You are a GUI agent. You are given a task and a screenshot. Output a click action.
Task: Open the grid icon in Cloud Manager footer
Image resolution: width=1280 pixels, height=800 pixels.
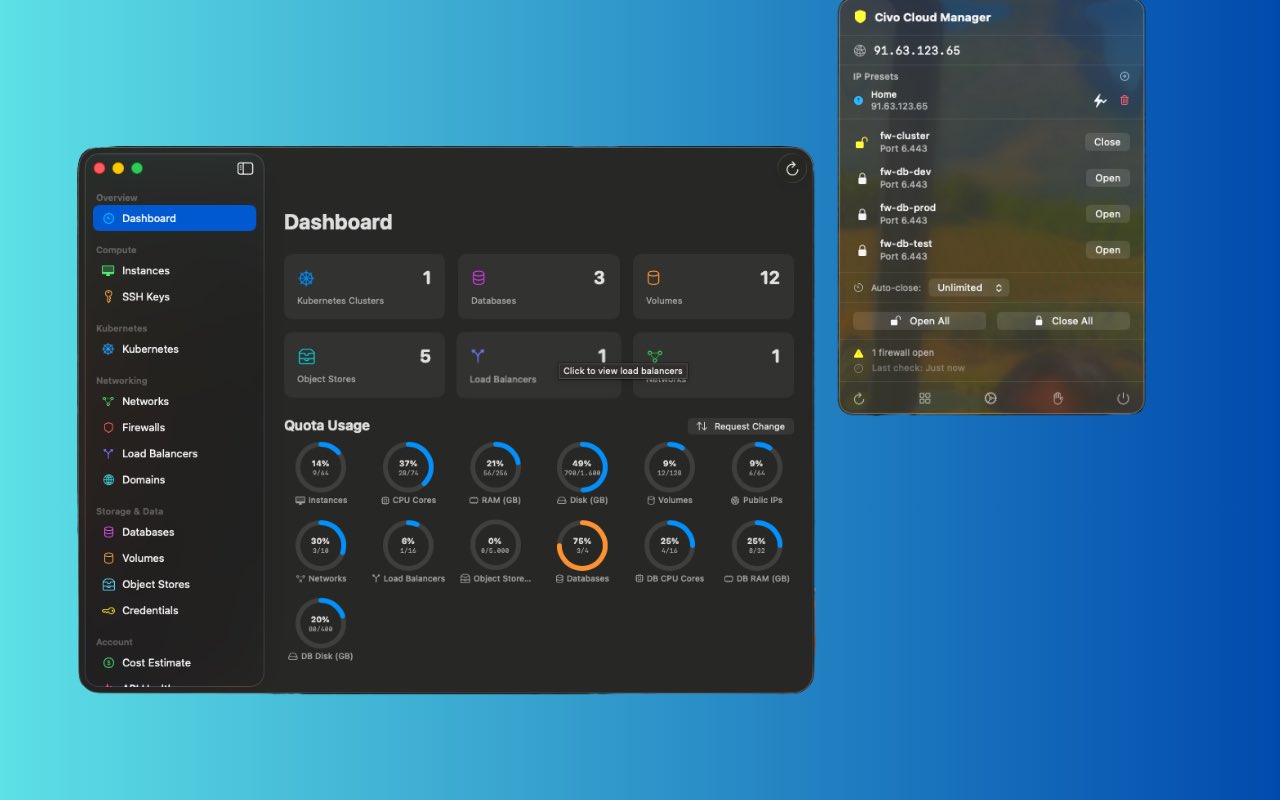pos(925,398)
